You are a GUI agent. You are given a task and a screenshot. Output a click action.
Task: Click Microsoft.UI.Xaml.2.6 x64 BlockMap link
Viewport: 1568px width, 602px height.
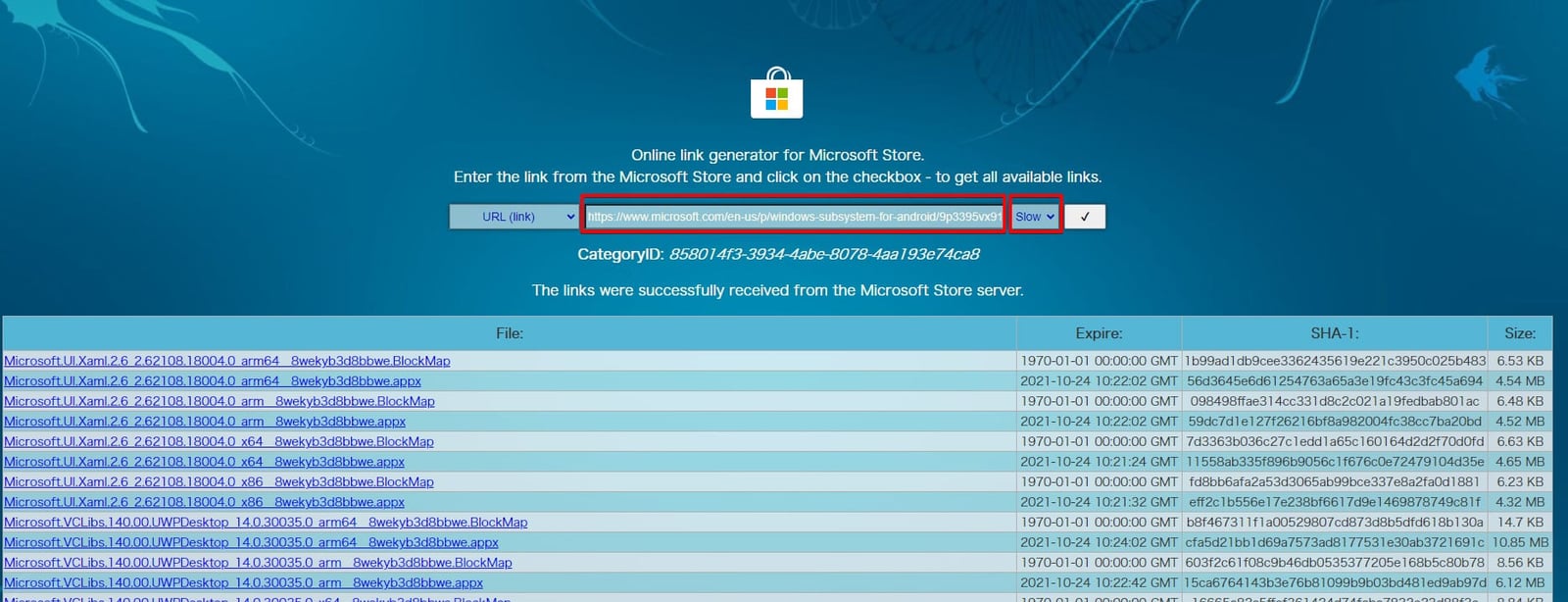point(219,442)
